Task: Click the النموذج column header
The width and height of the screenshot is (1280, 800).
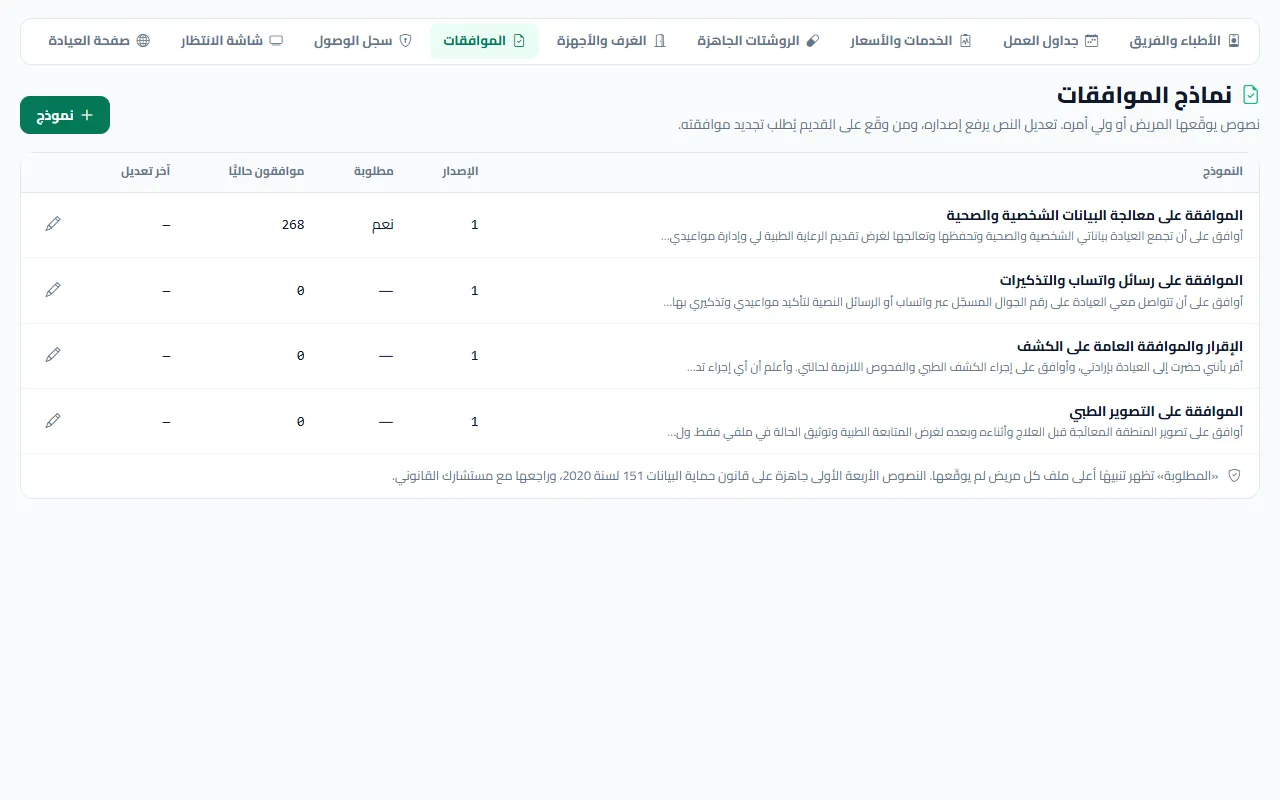Action: pyautogui.click(x=1222, y=171)
